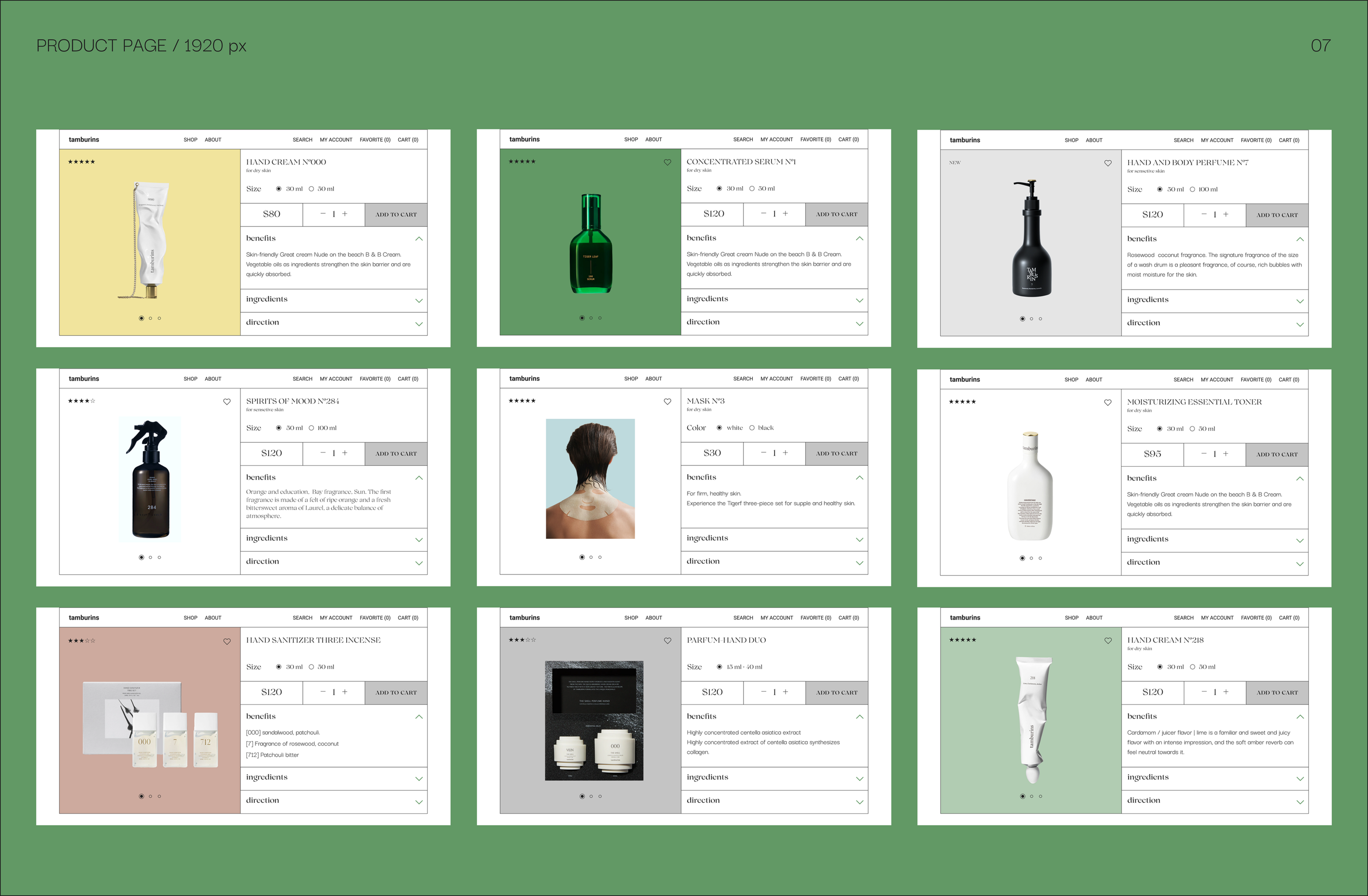Add Hand and Body Perfume to cart

(1277, 215)
